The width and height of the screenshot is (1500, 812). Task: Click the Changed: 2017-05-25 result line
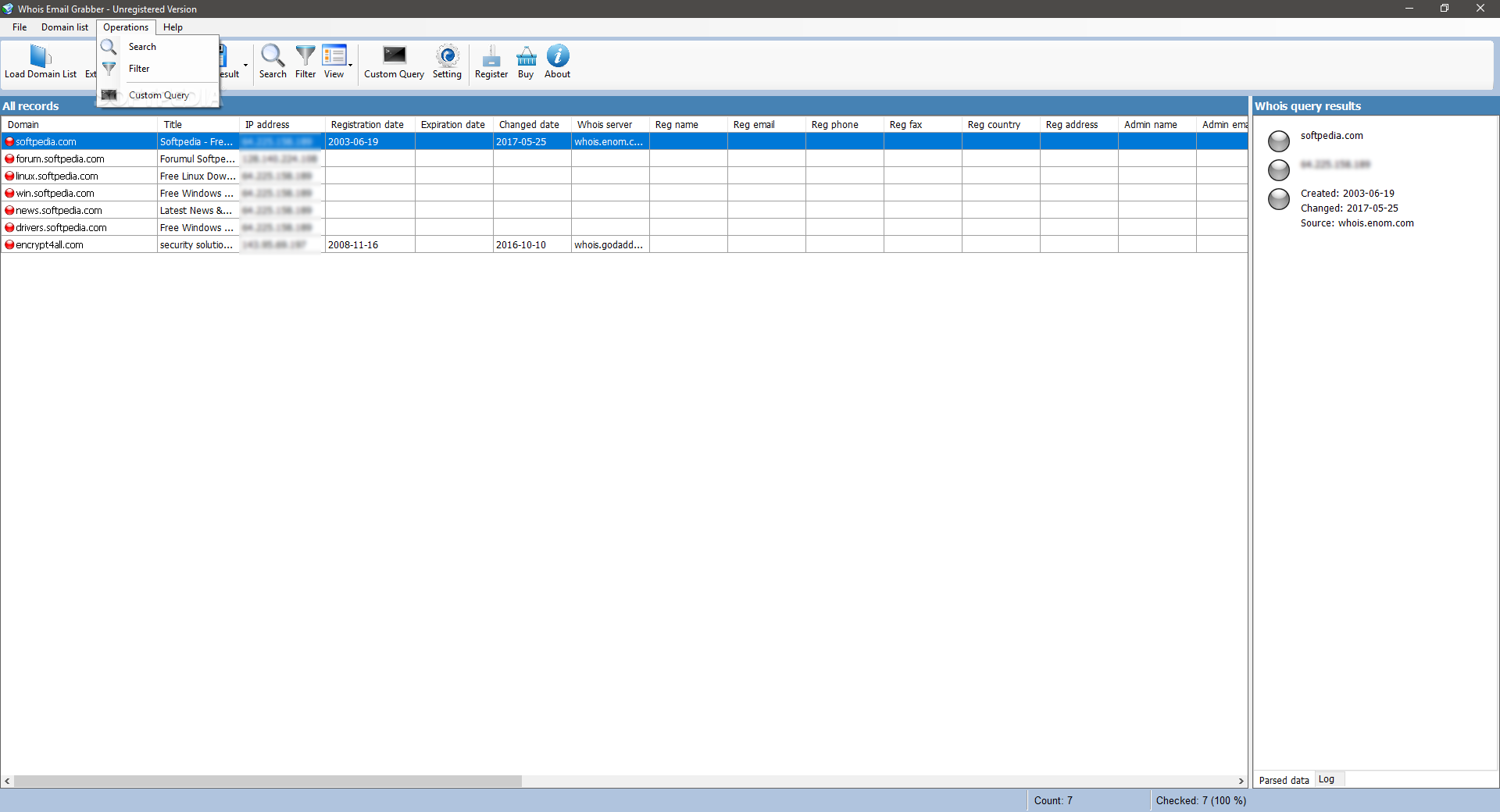click(1349, 208)
